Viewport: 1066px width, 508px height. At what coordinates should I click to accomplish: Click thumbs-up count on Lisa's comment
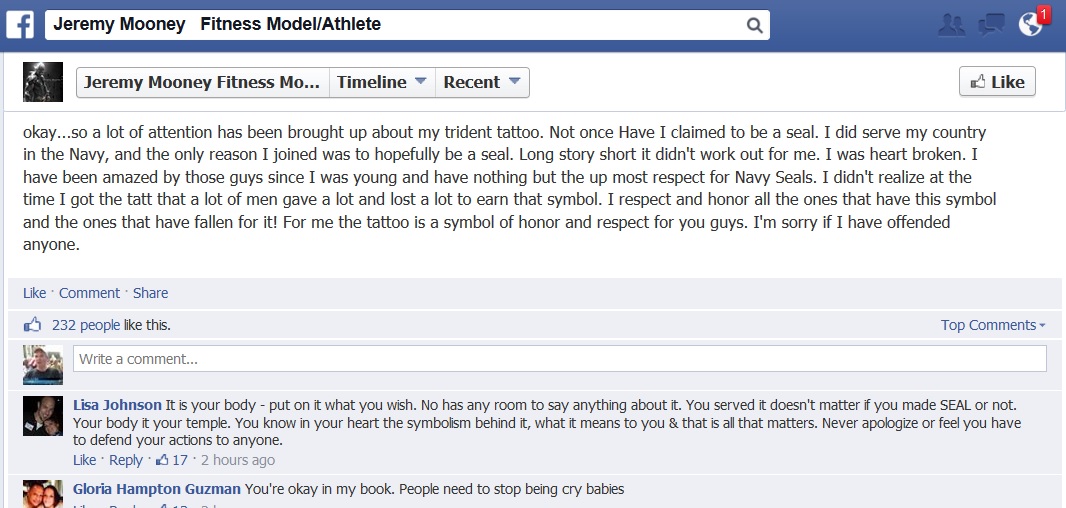[x=171, y=460]
